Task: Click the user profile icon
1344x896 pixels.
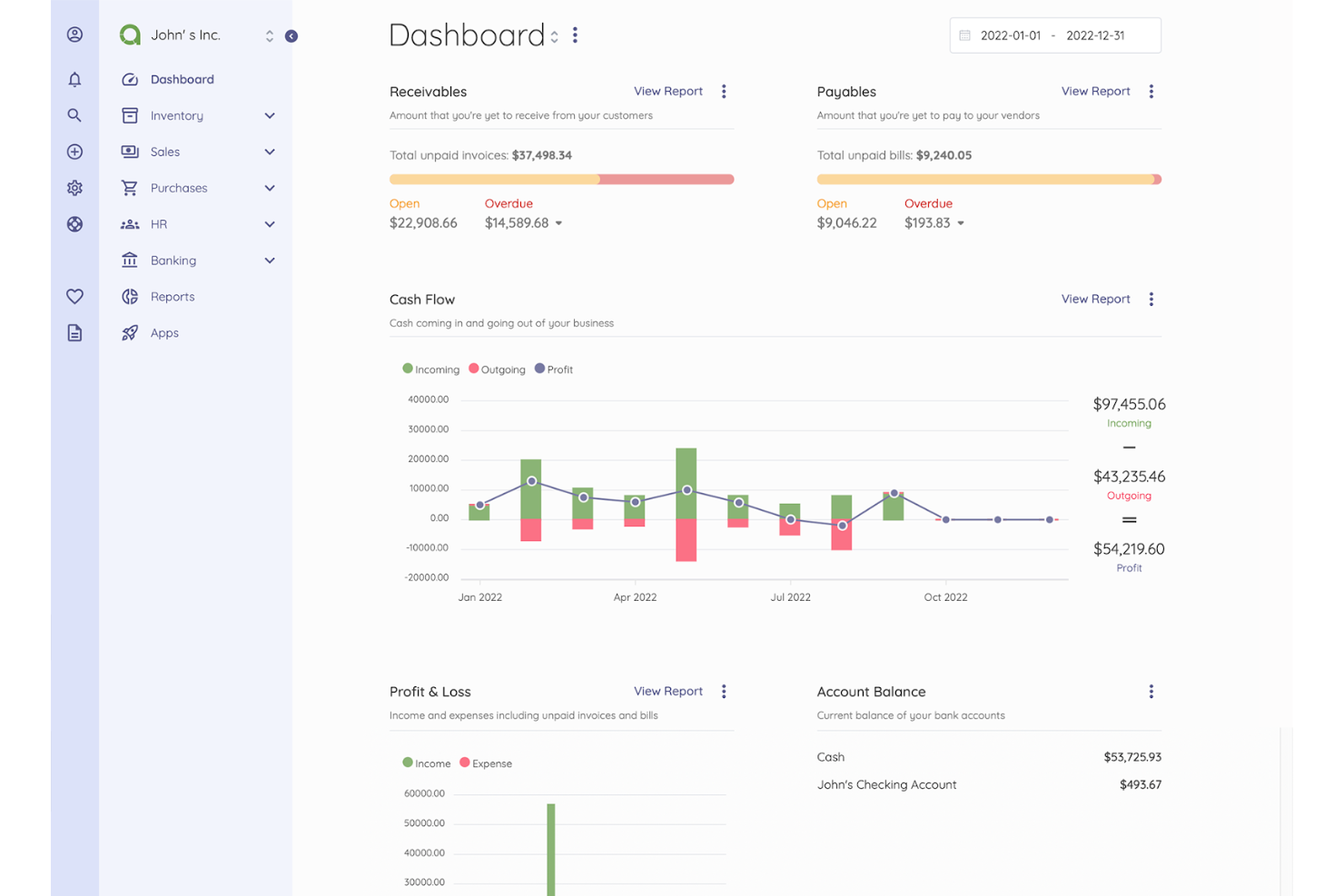Action: 74,34
